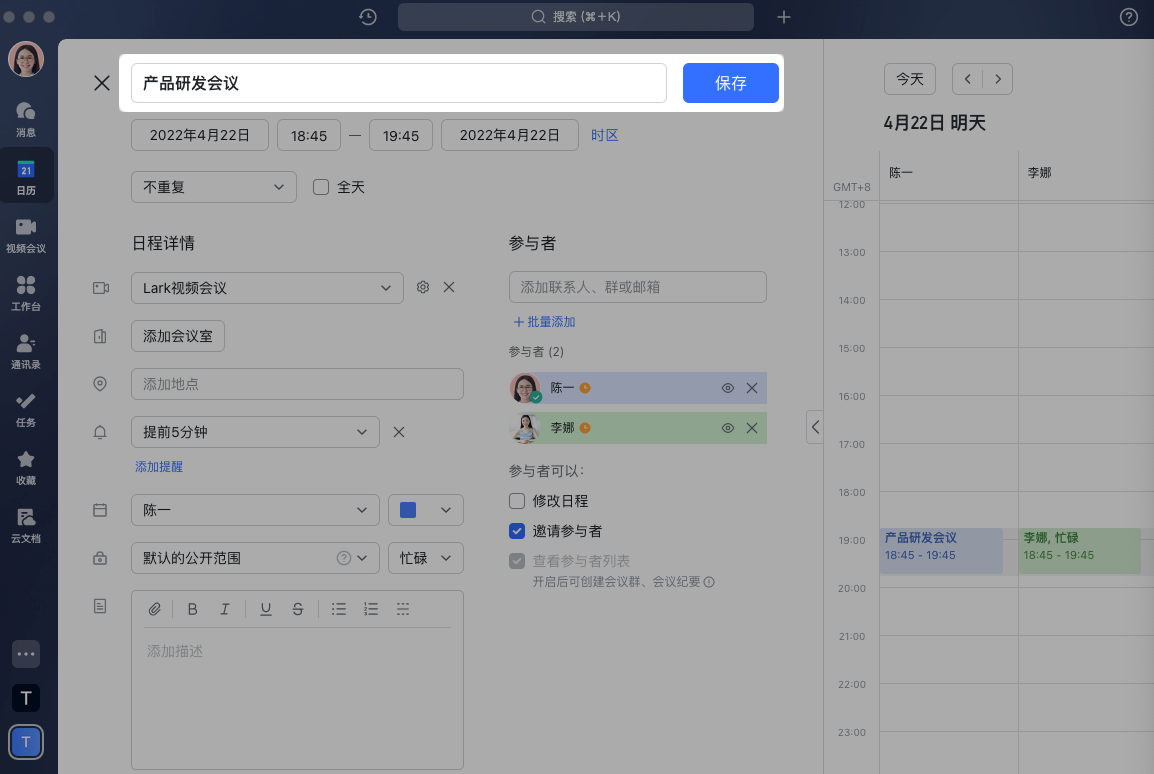Toggle underline in description editor
The image size is (1154, 774).
[x=266, y=608]
